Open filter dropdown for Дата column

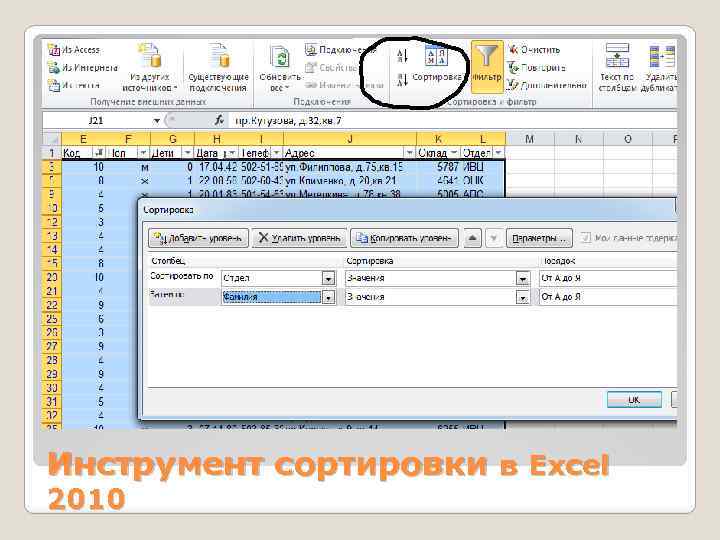tap(232, 152)
